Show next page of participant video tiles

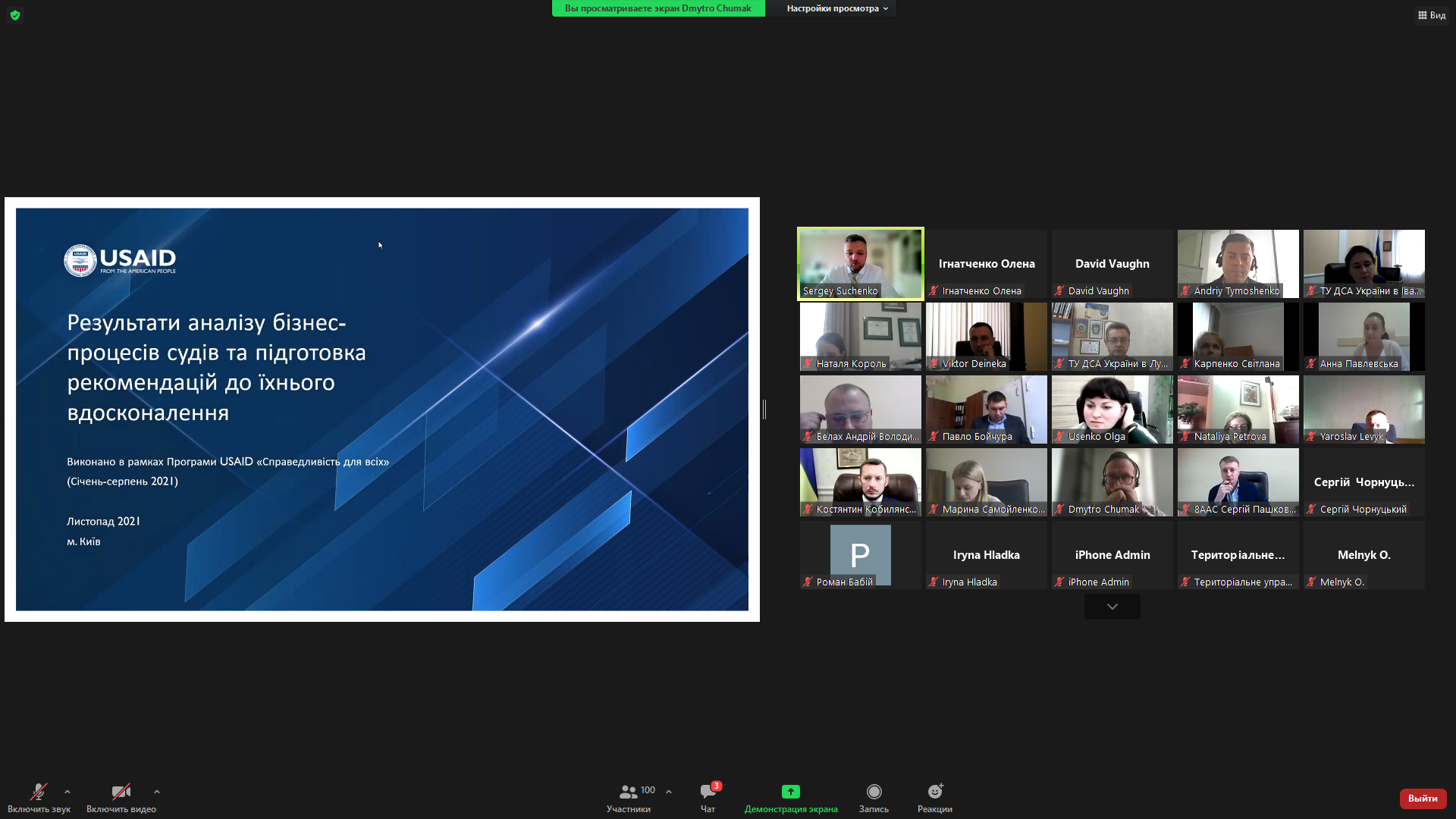point(1112,607)
